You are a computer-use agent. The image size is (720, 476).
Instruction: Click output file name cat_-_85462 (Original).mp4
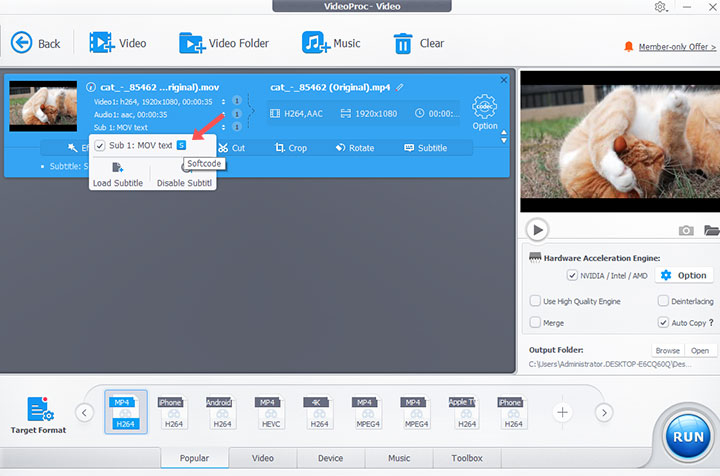(x=330, y=87)
